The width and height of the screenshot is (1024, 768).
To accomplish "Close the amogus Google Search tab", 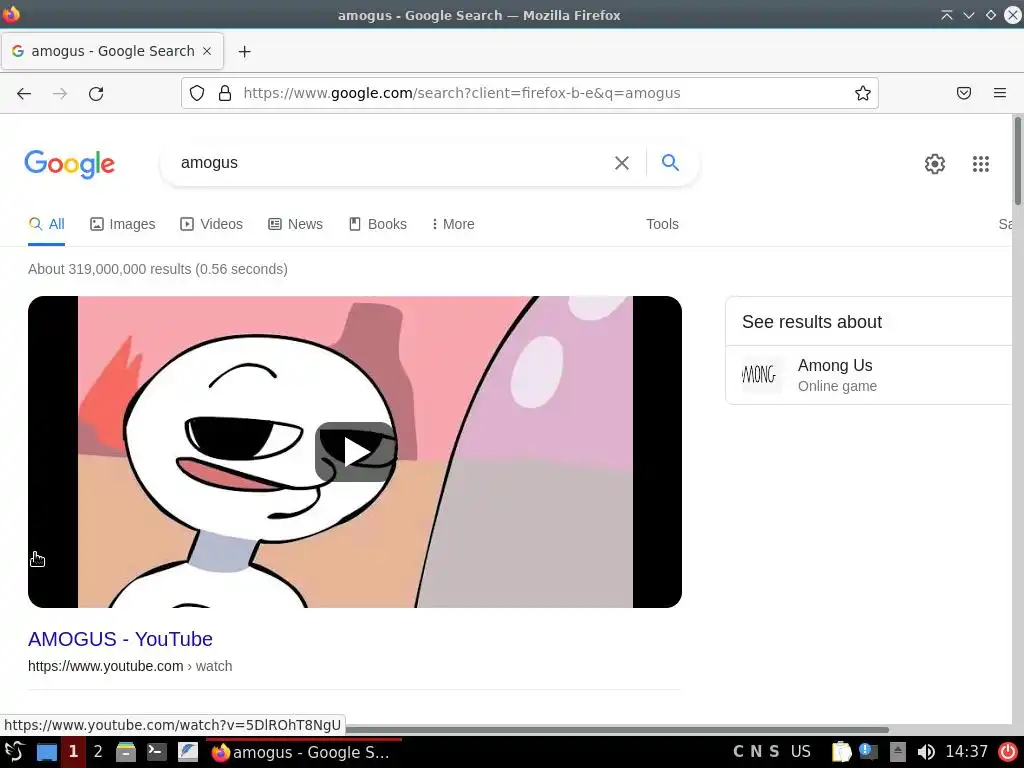I will pyautogui.click(x=207, y=51).
